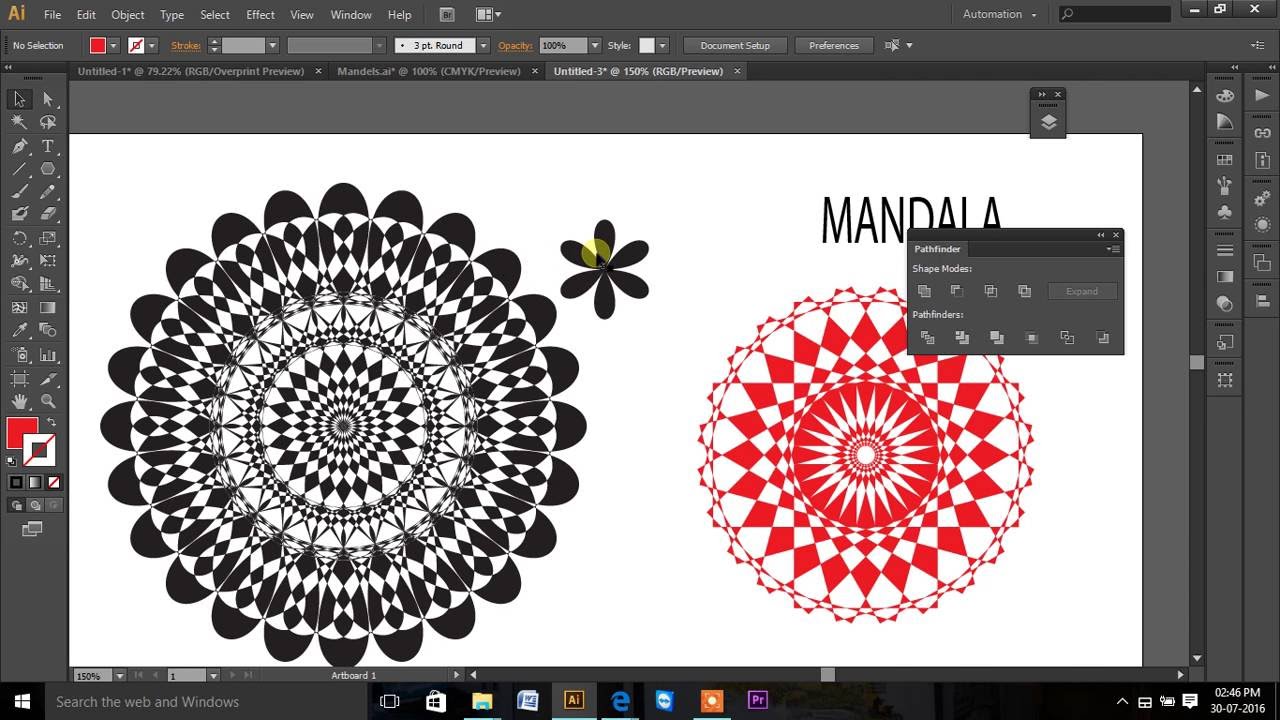Select the Artboard tool
1280x720 pixels.
pos(19,378)
